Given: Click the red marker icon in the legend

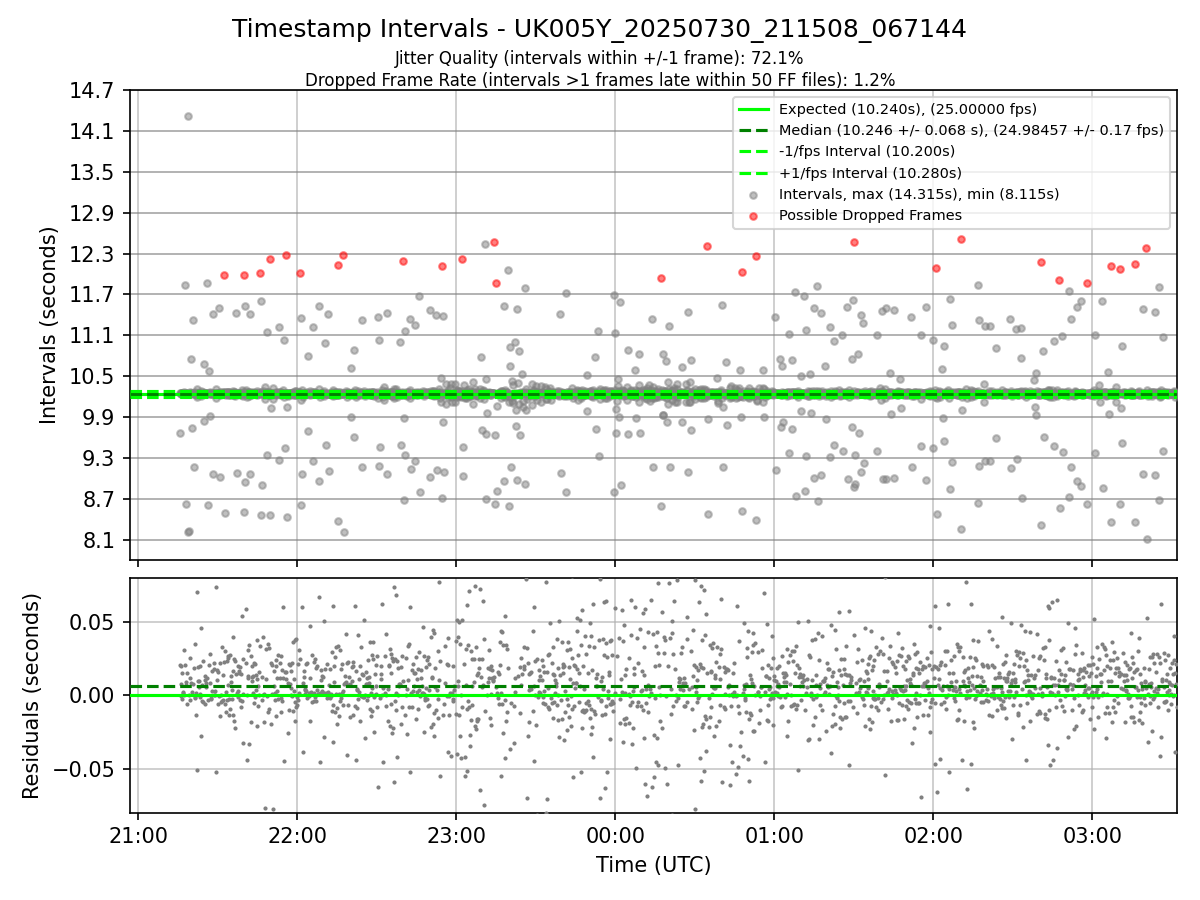Looking at the screenshot, I should [754, 215].
